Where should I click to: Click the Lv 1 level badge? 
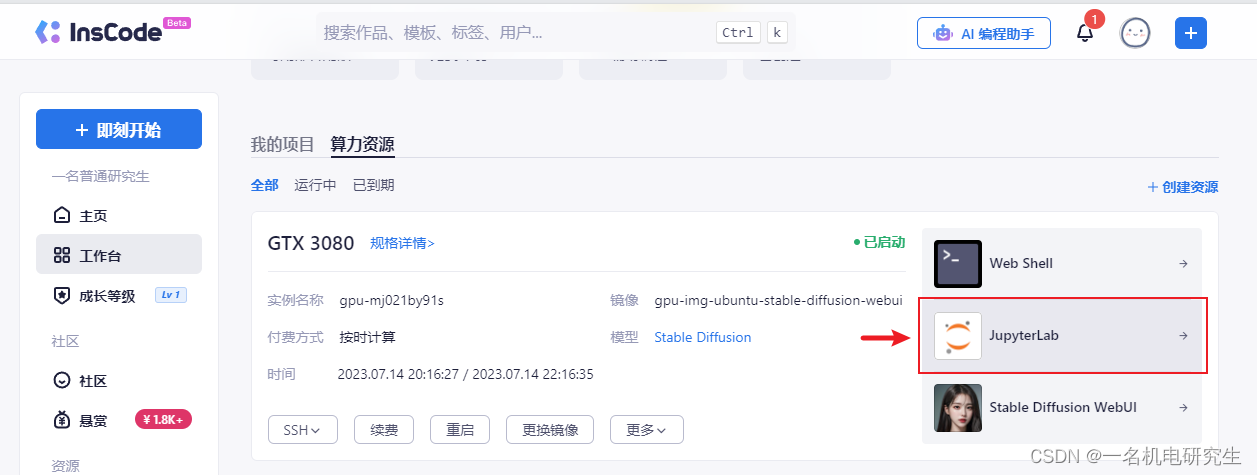pos(171,295)
